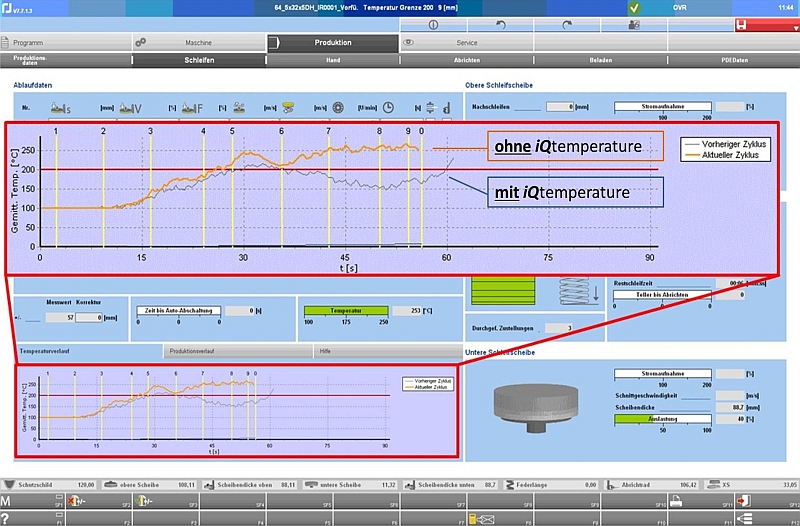Screen dimensions: 800x526
Task: Switch to the Produktionsverlauf chart tab
Action: 238,351
